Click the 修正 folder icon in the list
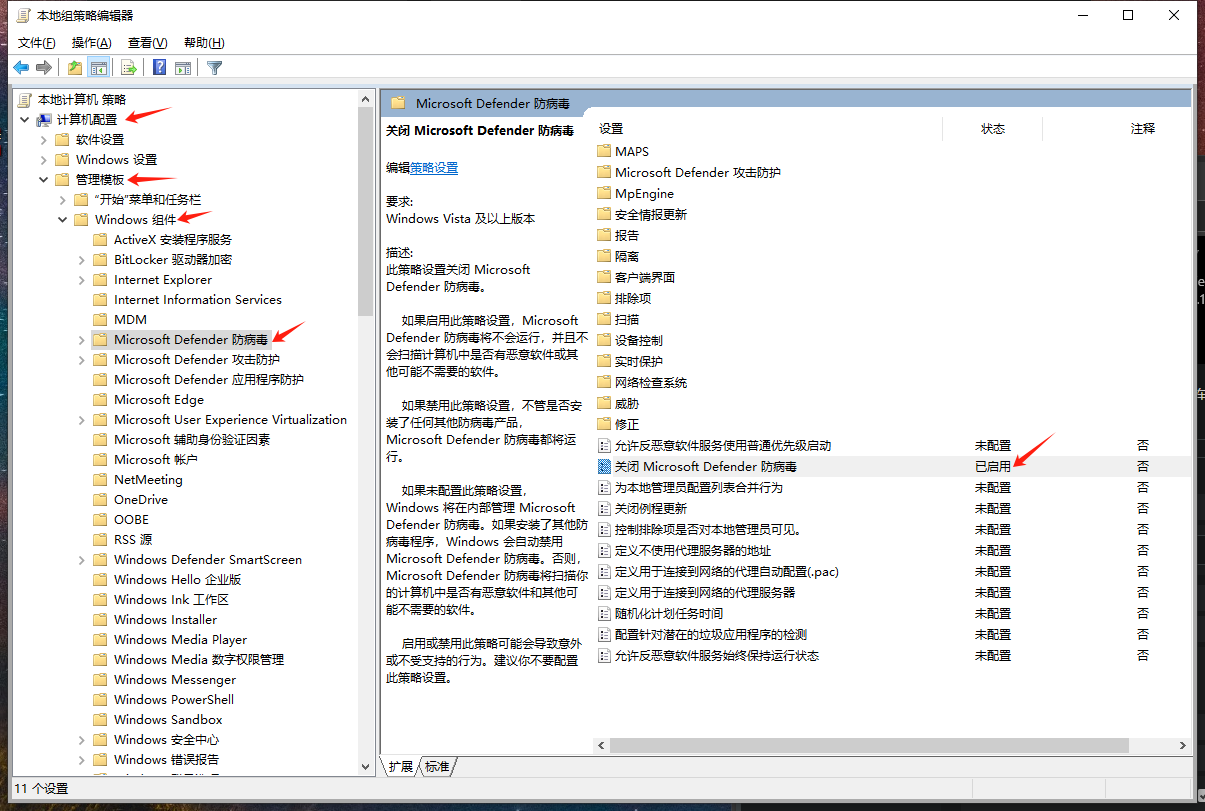 pyautogui.click(x=604, y=424)
